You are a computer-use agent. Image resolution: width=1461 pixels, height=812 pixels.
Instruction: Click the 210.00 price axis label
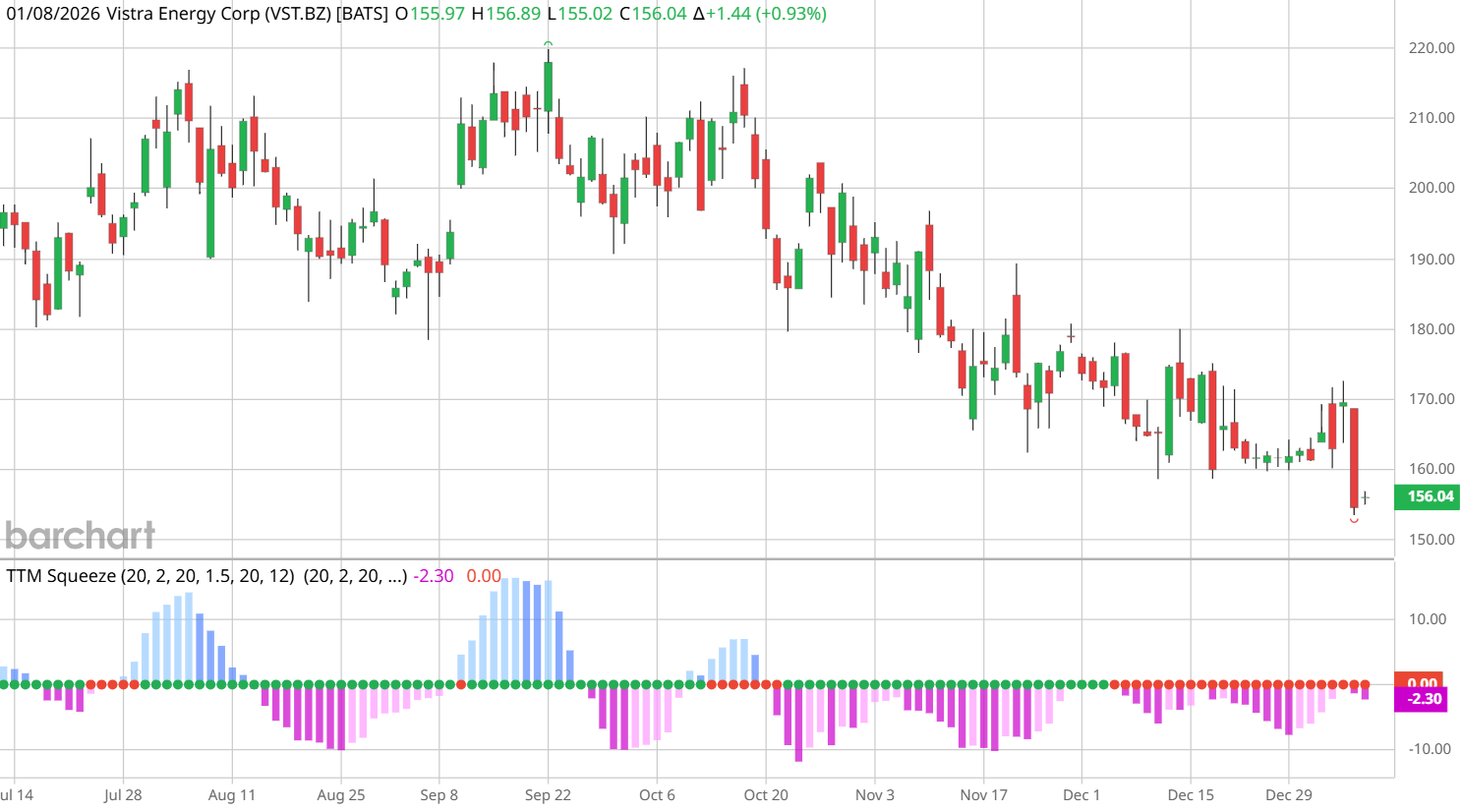[1432, 118]
